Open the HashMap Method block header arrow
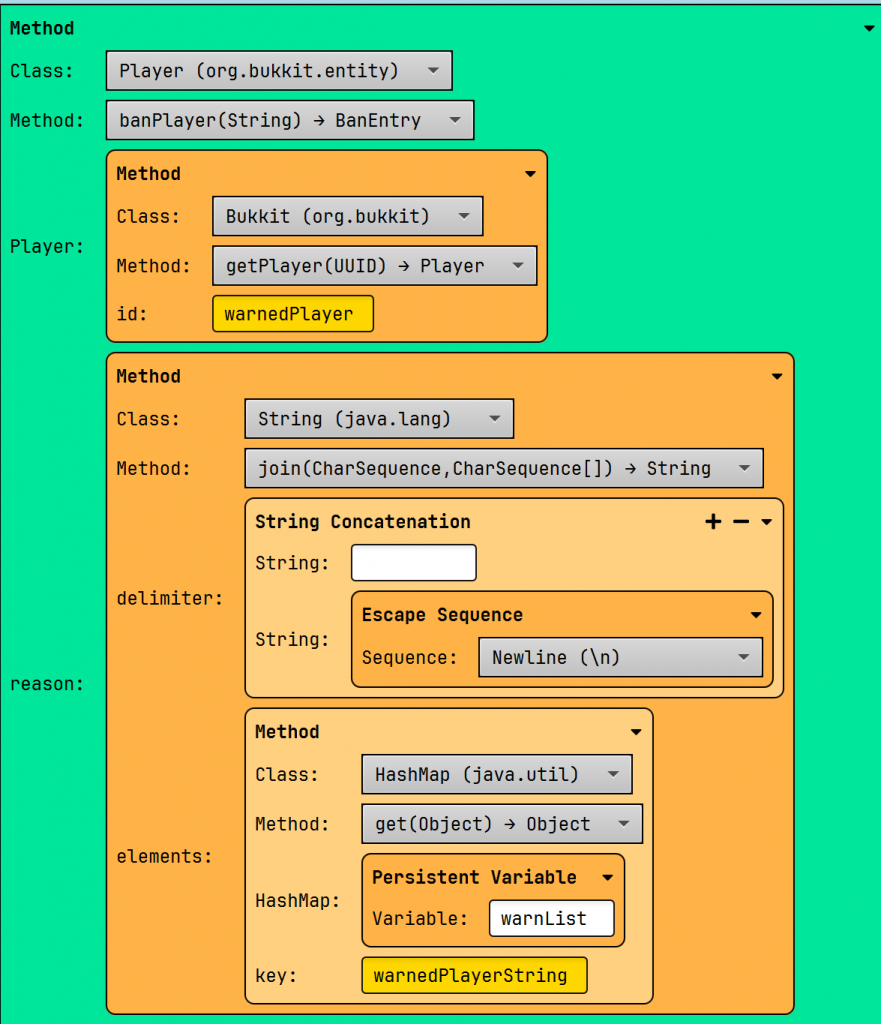This screenshot has height=1024, width=881. tap(636, 732)
